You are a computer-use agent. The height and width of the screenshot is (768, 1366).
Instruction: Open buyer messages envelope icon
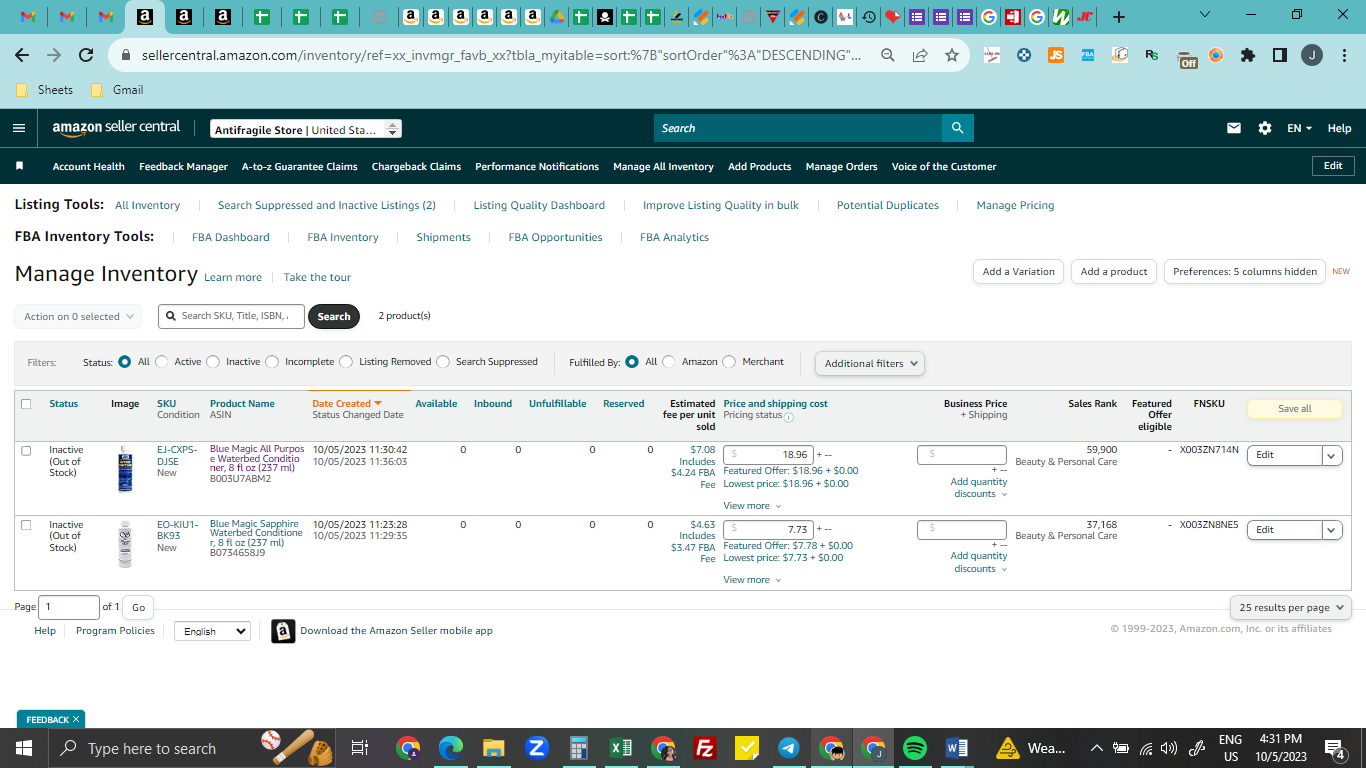1234,128
